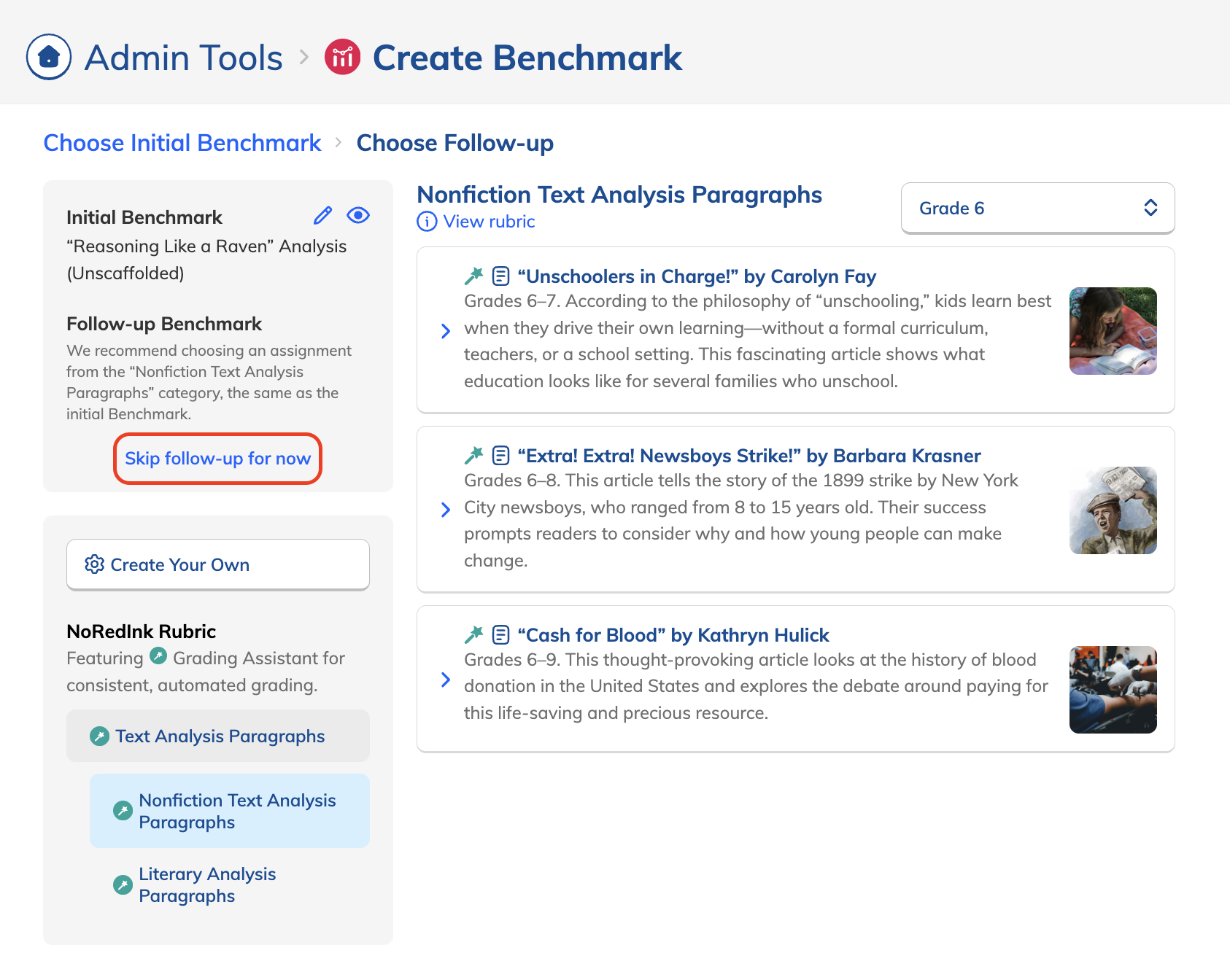Expand the Newsboys Strike assignment chevron
Screen dimensions: 1230x980
tap(446, 510)
